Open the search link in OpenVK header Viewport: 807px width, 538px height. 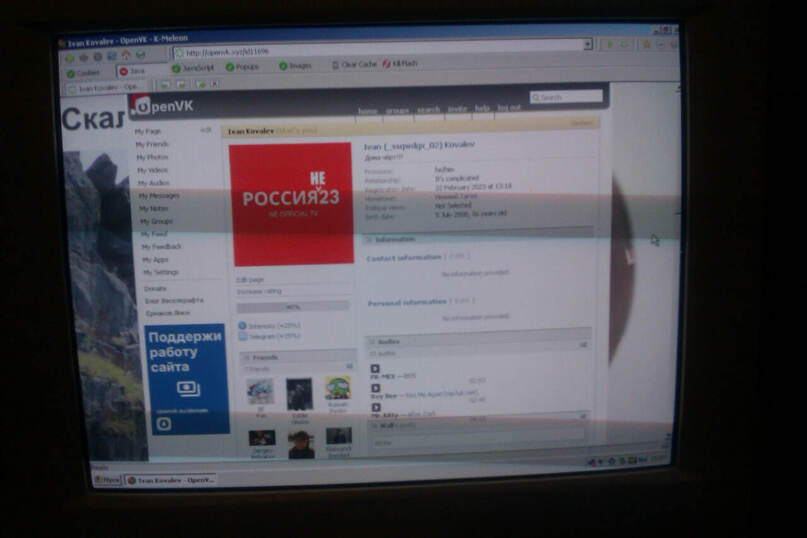pos(428,110)
